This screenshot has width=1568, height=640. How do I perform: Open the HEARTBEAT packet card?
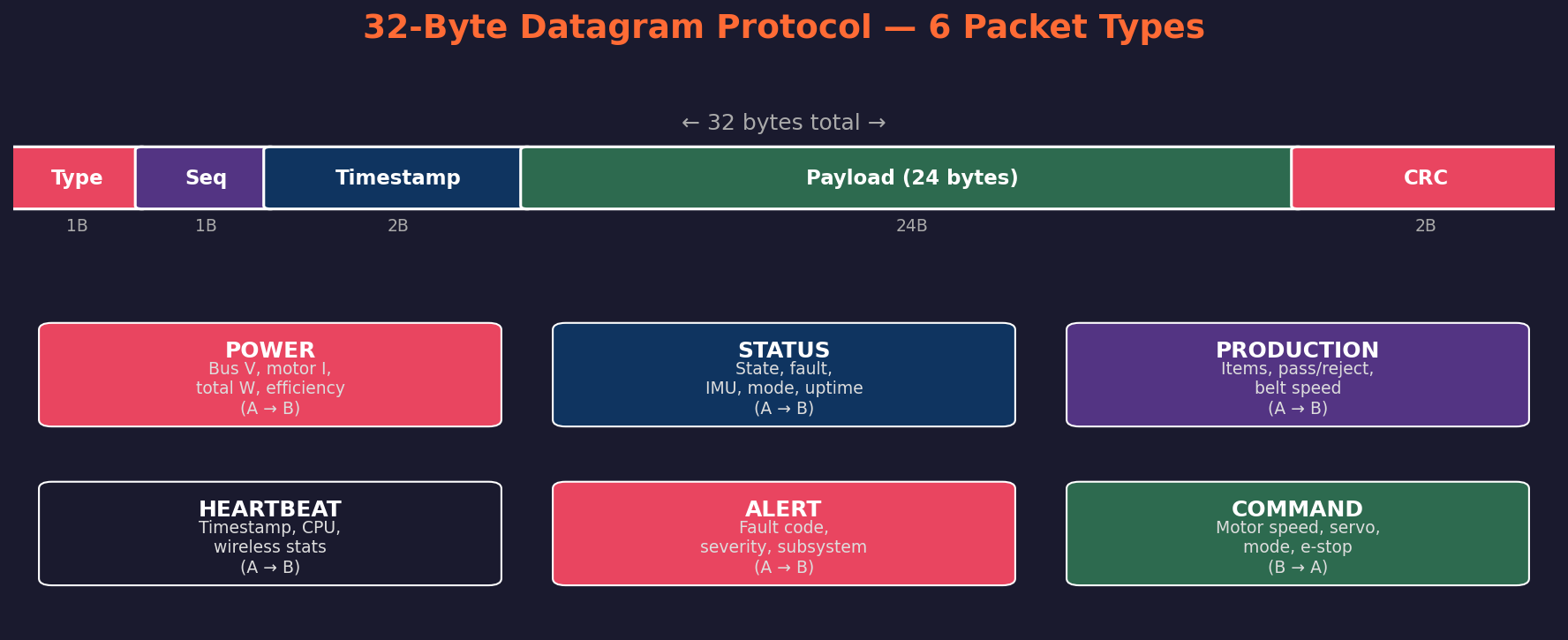(x=270, y=533)
